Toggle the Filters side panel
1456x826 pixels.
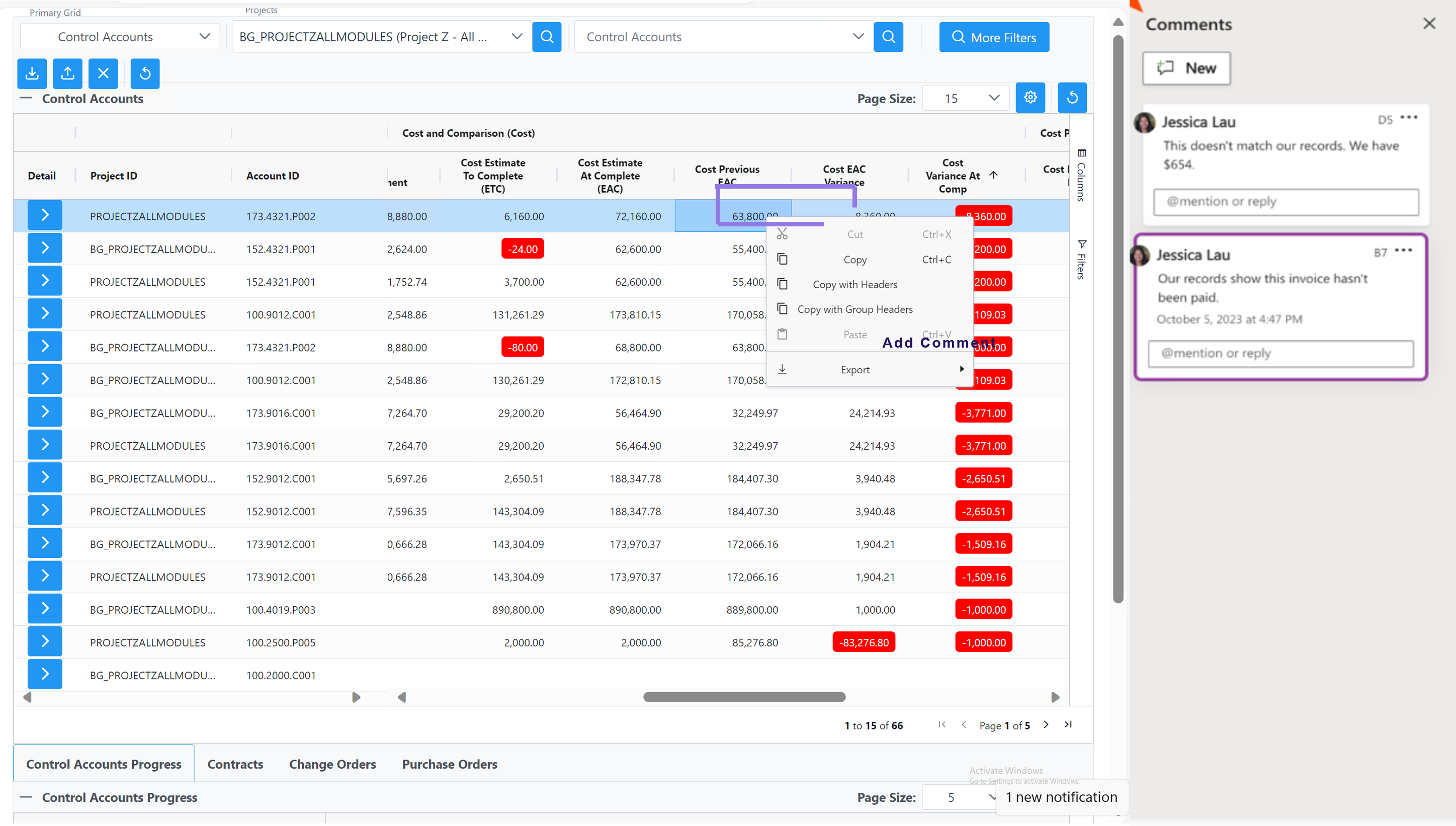tap(1081, 260)
